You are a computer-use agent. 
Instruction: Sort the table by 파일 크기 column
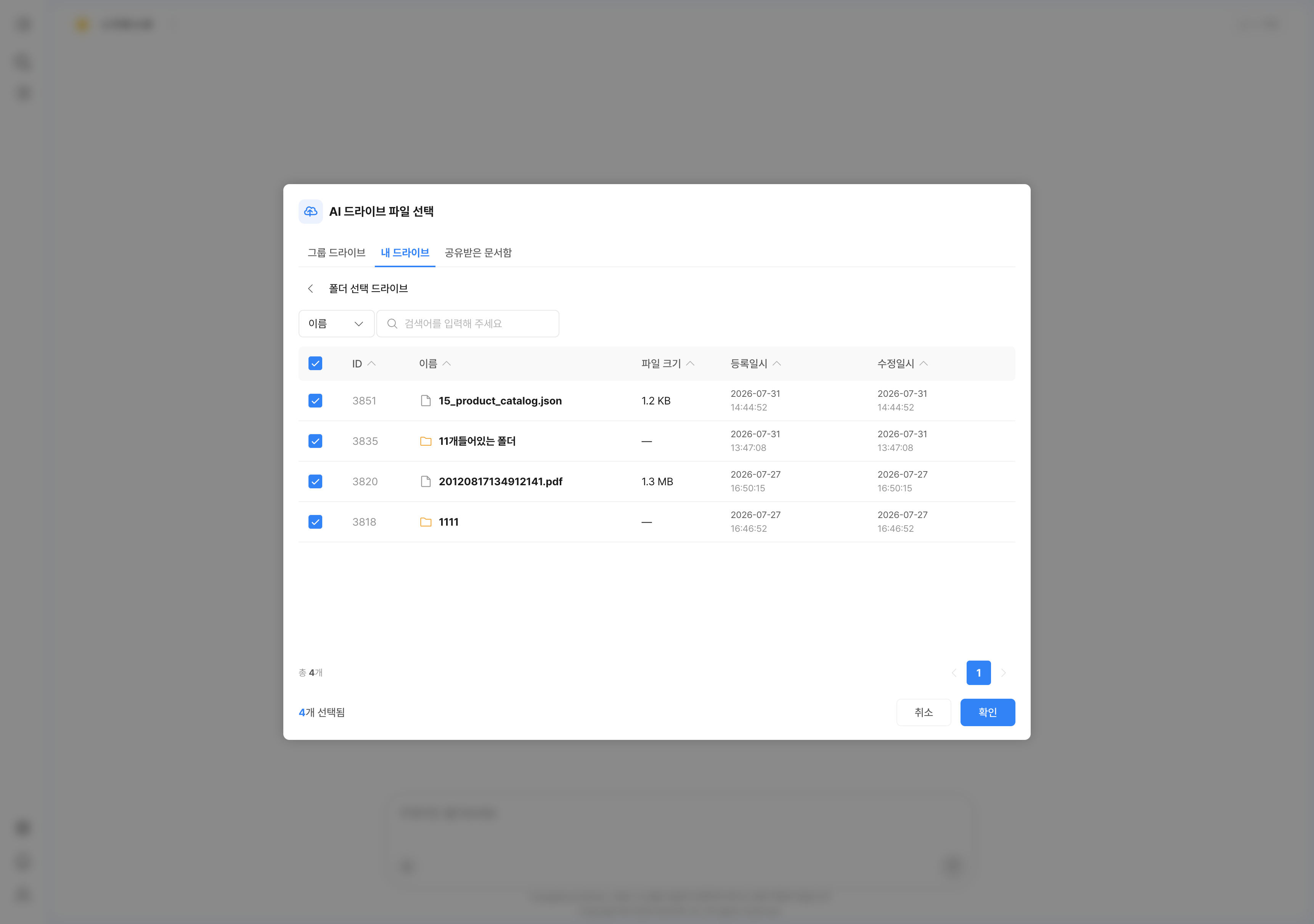(668, 364)
